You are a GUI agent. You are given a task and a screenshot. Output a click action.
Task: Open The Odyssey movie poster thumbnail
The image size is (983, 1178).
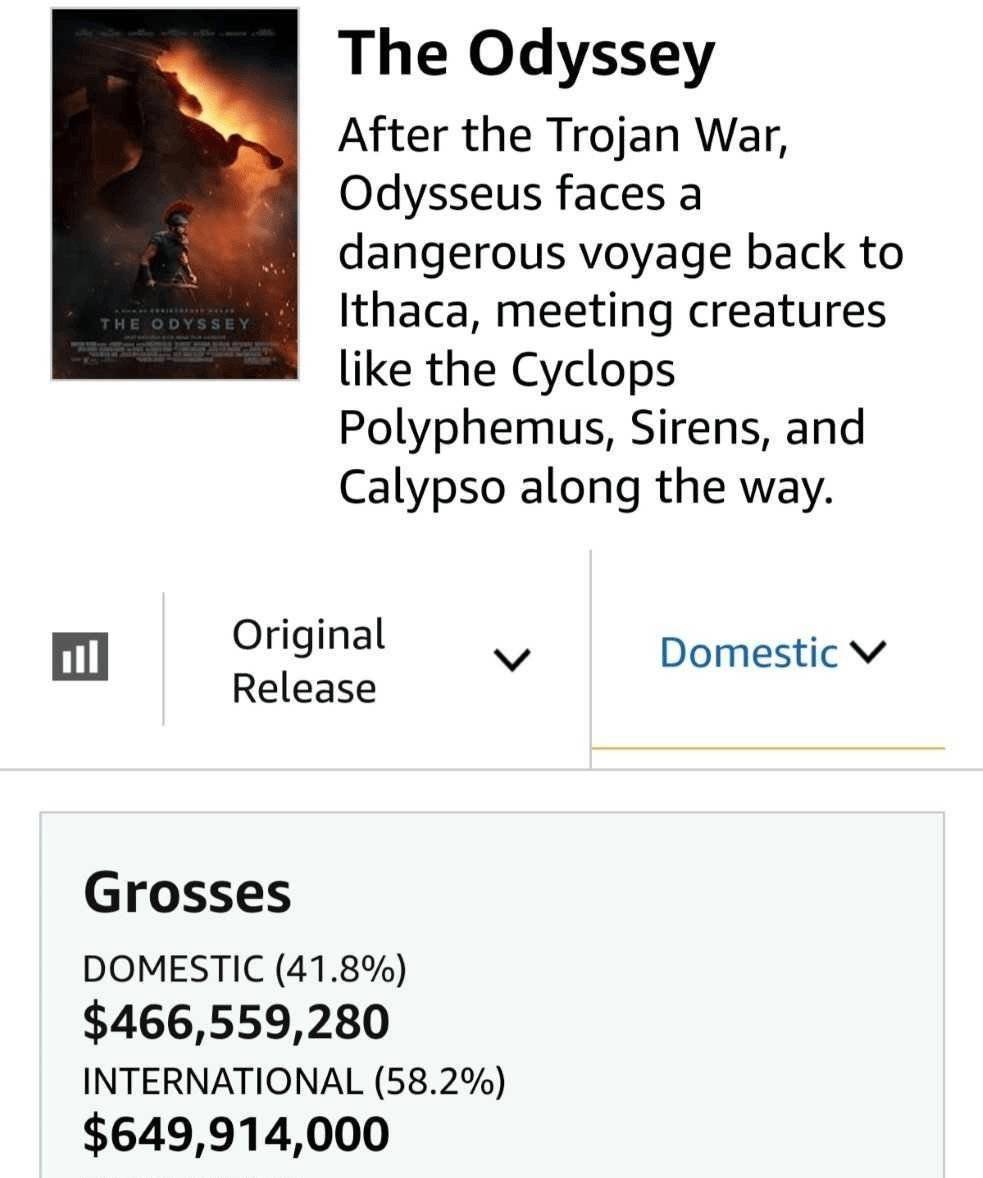[175, 195]
